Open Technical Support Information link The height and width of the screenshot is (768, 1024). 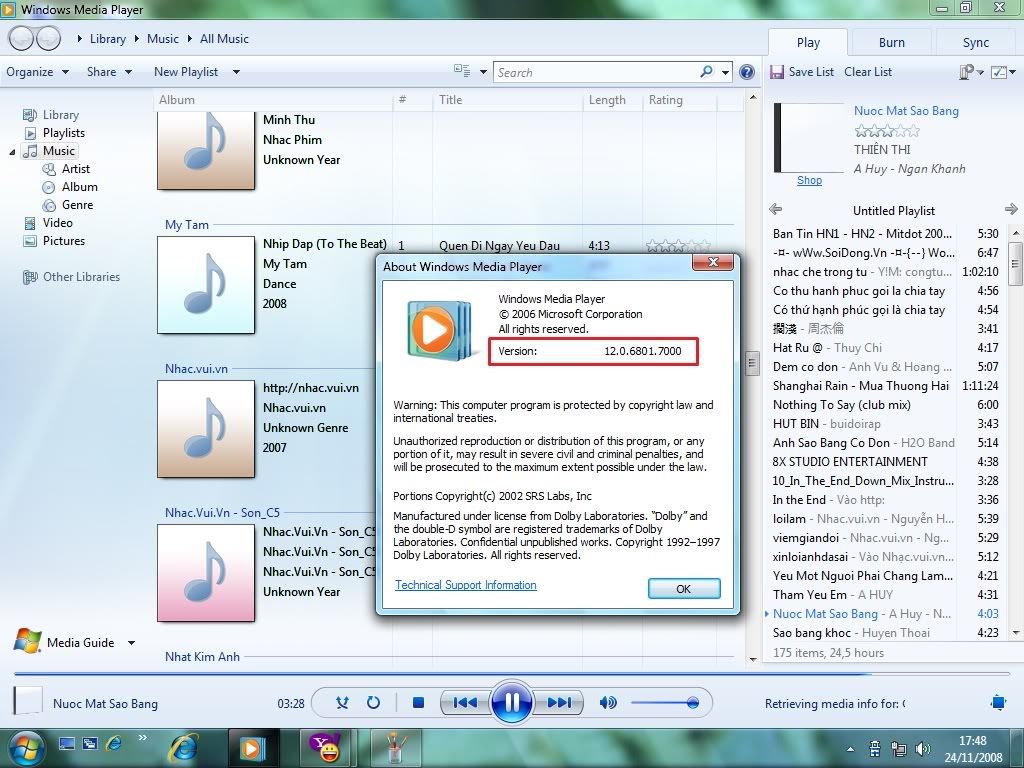[x=466, y=585]
